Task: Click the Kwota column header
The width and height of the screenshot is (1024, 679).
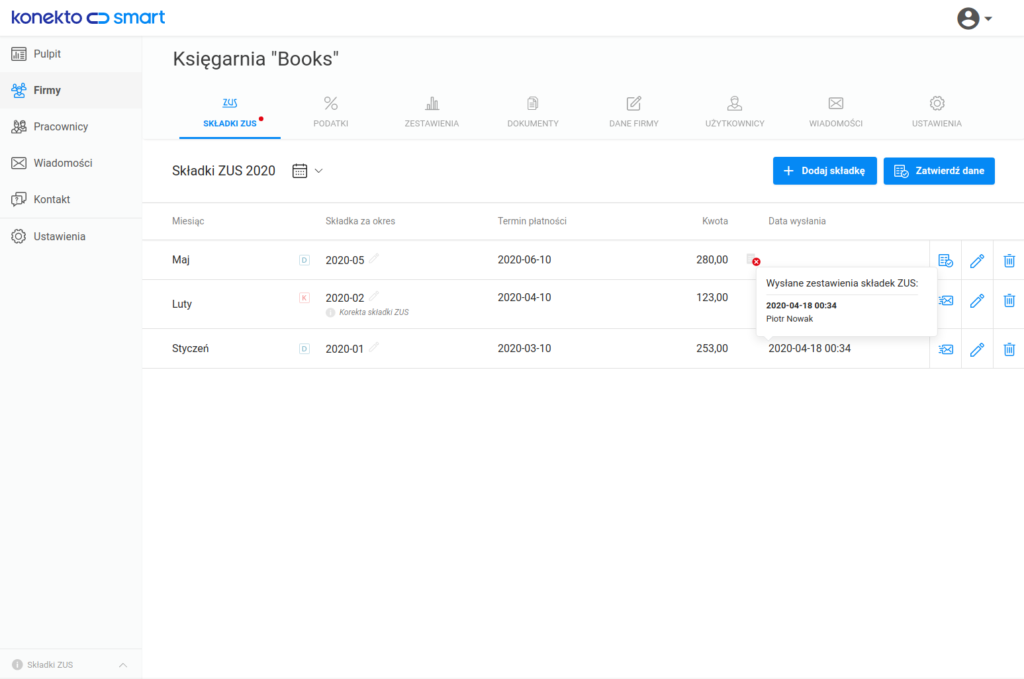Action: (715, 221)
